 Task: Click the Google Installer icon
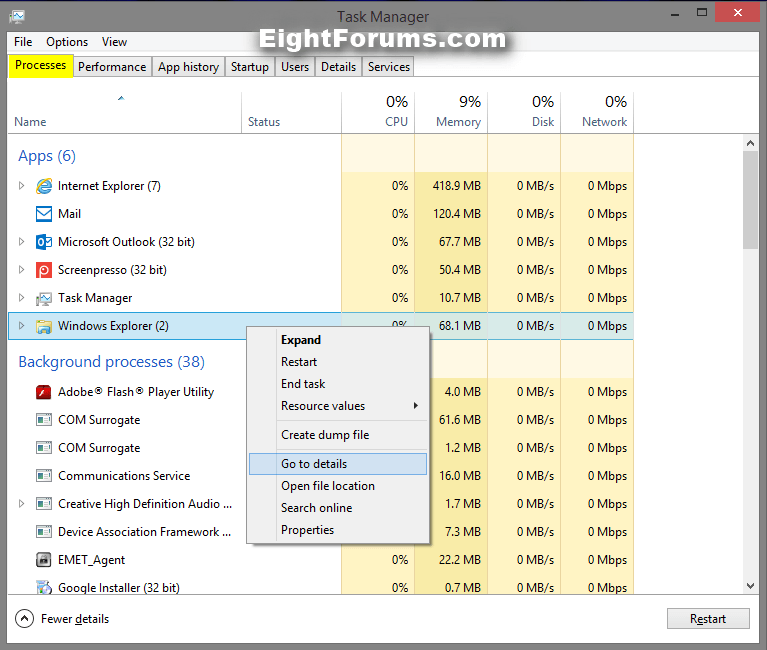coord(44,587)
